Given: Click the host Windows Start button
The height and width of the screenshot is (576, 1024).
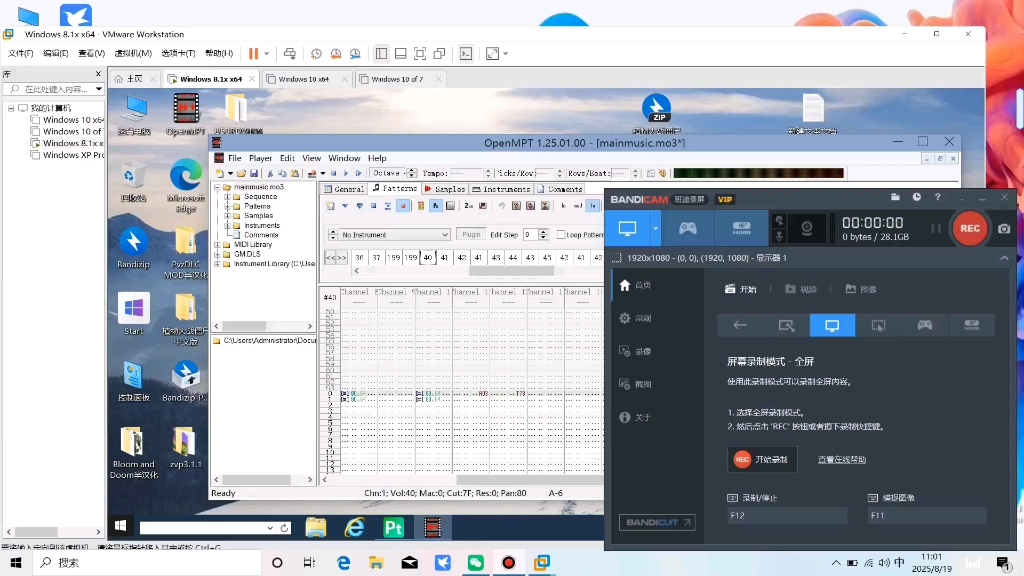Looking at the screenshot, I should pos(16,562).
